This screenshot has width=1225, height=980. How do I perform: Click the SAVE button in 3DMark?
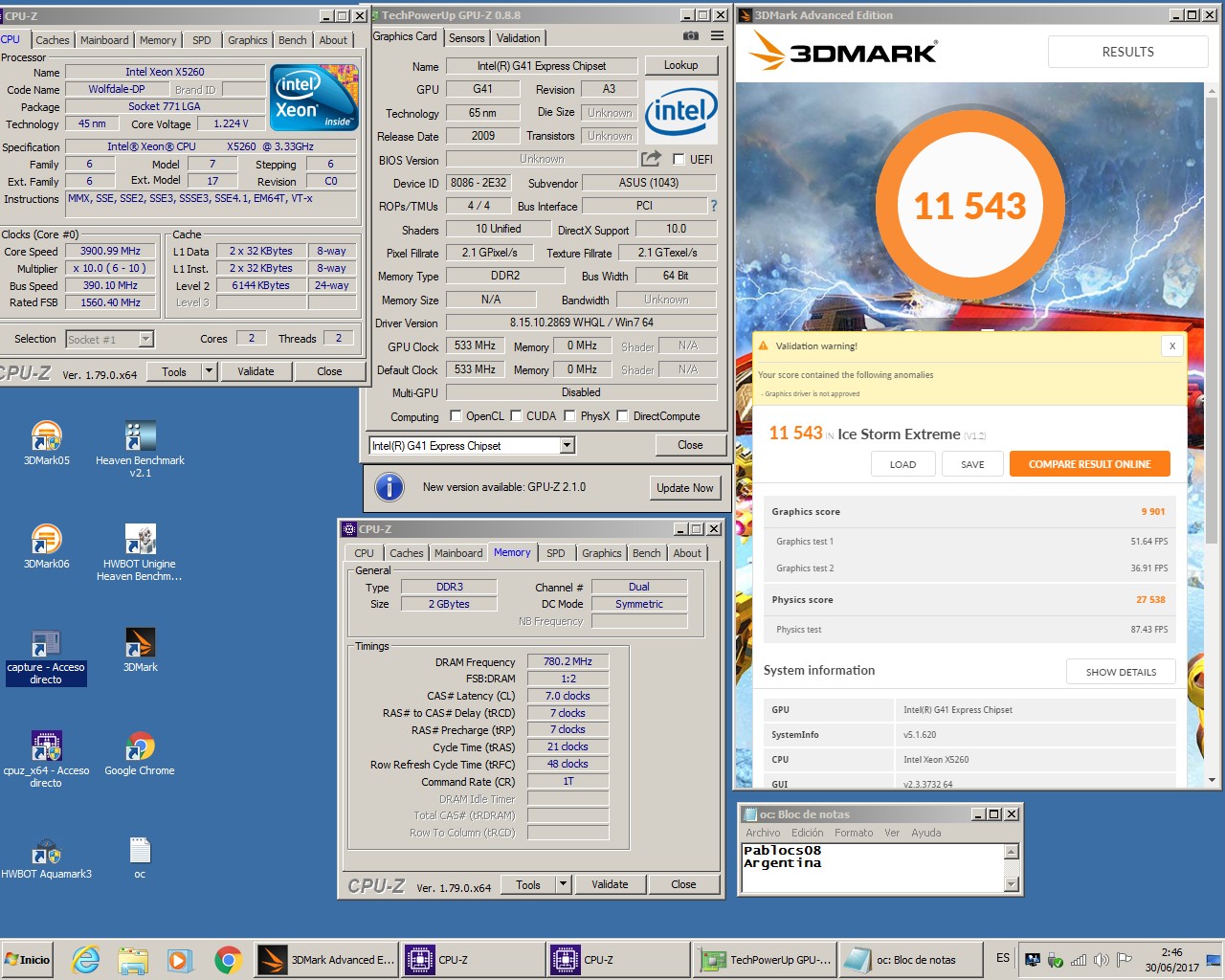(x=972, y=464)
